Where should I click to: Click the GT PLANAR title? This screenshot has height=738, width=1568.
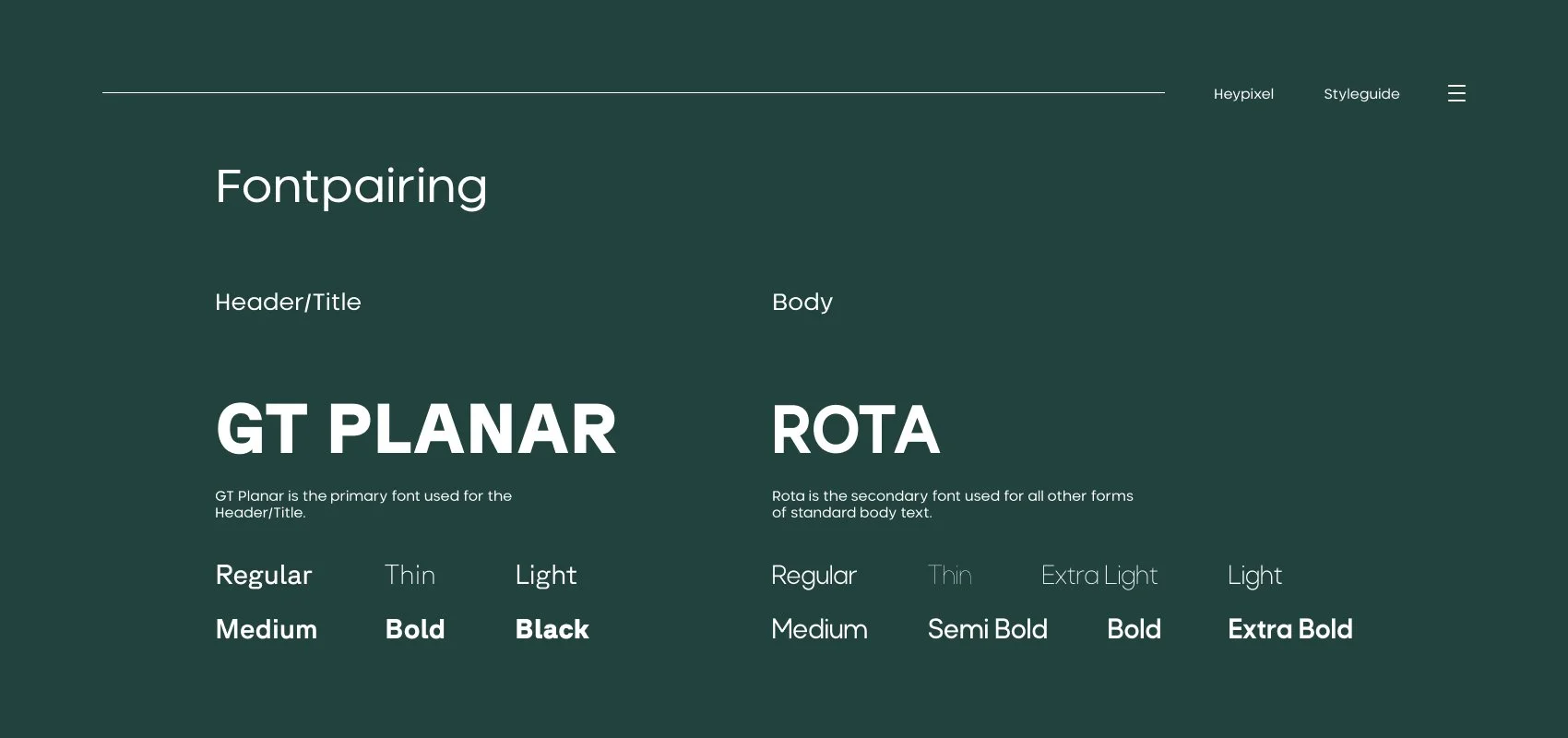coord(416,429)
